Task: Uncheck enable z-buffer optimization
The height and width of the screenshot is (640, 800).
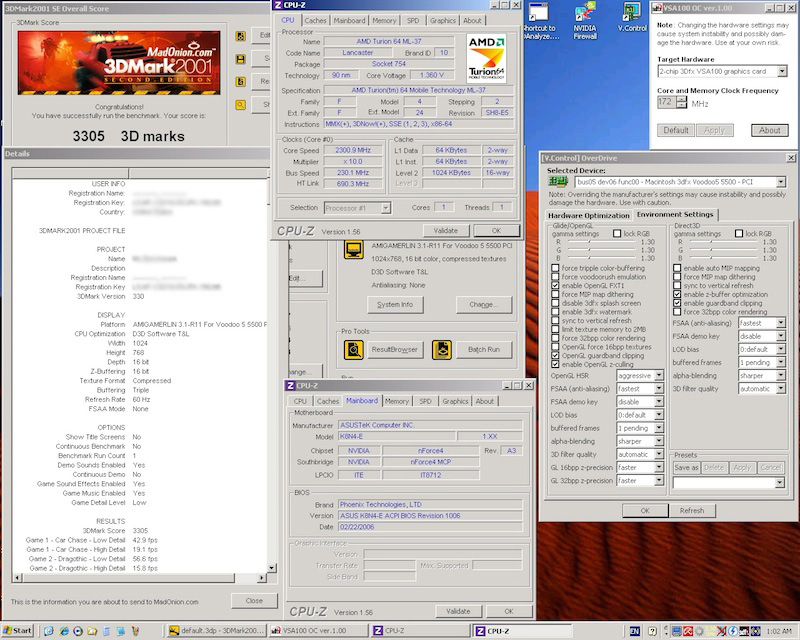Action: click(x=677, y=294)
